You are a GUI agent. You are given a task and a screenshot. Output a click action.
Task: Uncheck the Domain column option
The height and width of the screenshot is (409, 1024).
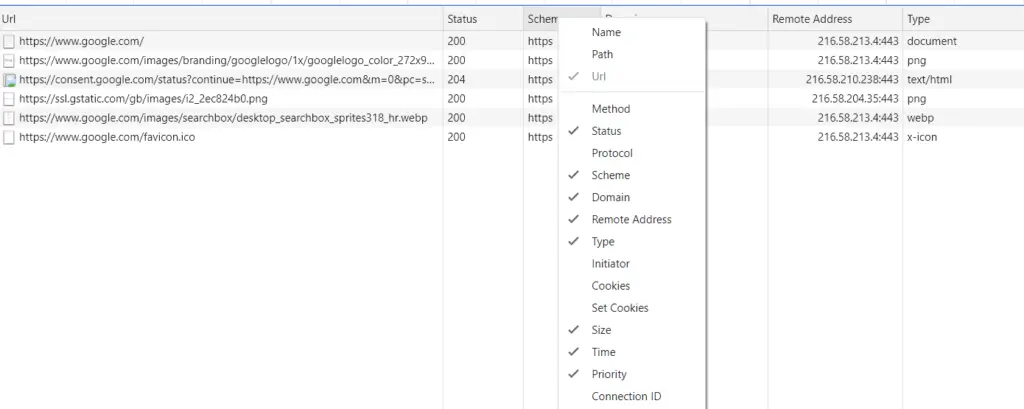click(632, 197)
